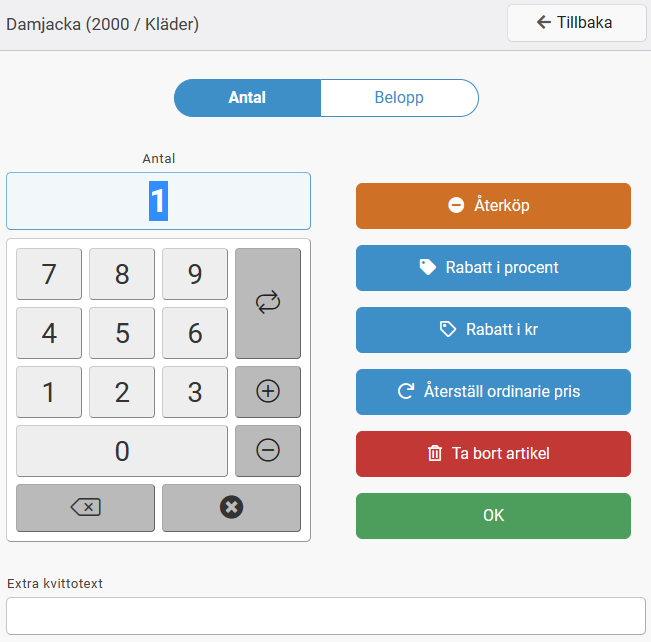
Task: Choose Rabatt i kr discount
Action: [493, 330]
